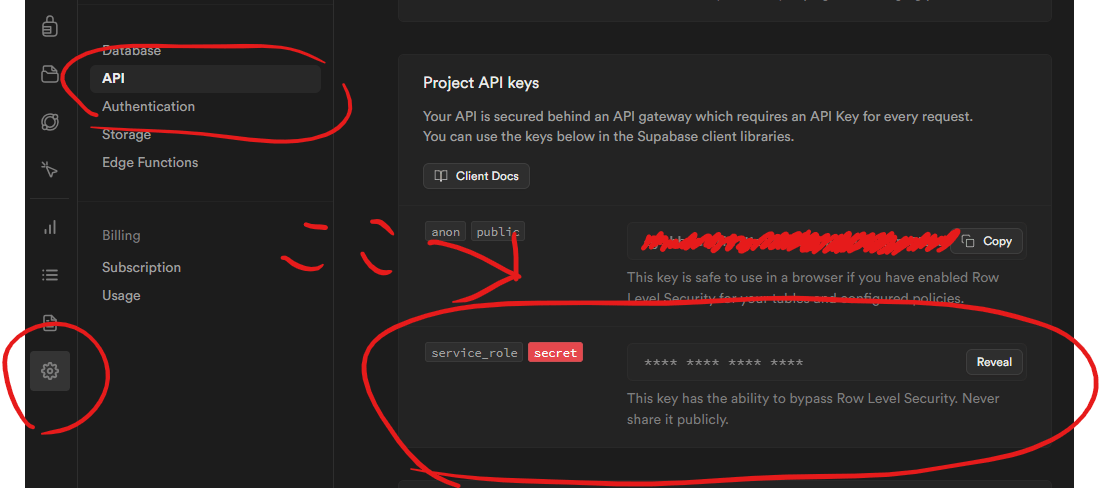1107x489 pixels.
Task: Select Database in the settings menu
Action: (131, 51)
